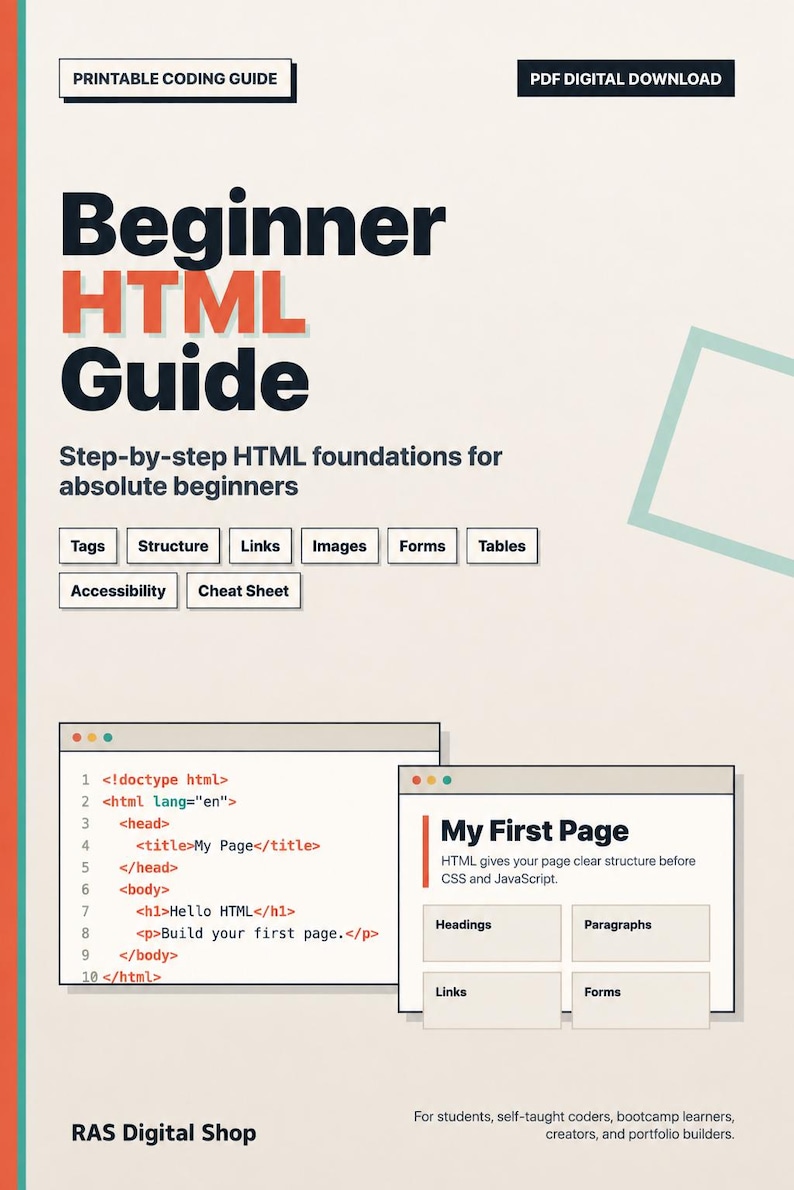Select the Tags topic chip
Screen dimensions: 794x1190
pyautogui.click(x=88, y=546)
